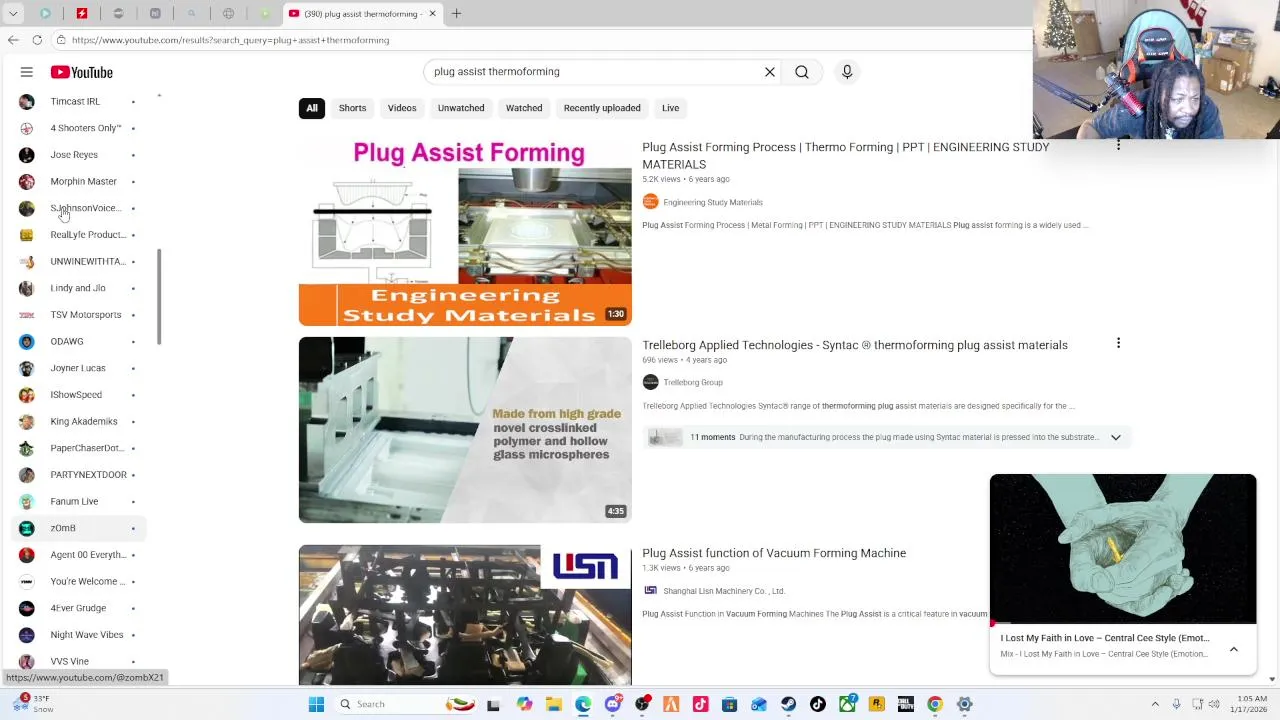
Task: Open Trelleborg Syntac thermoforming video title
Action: click(855, 345)
